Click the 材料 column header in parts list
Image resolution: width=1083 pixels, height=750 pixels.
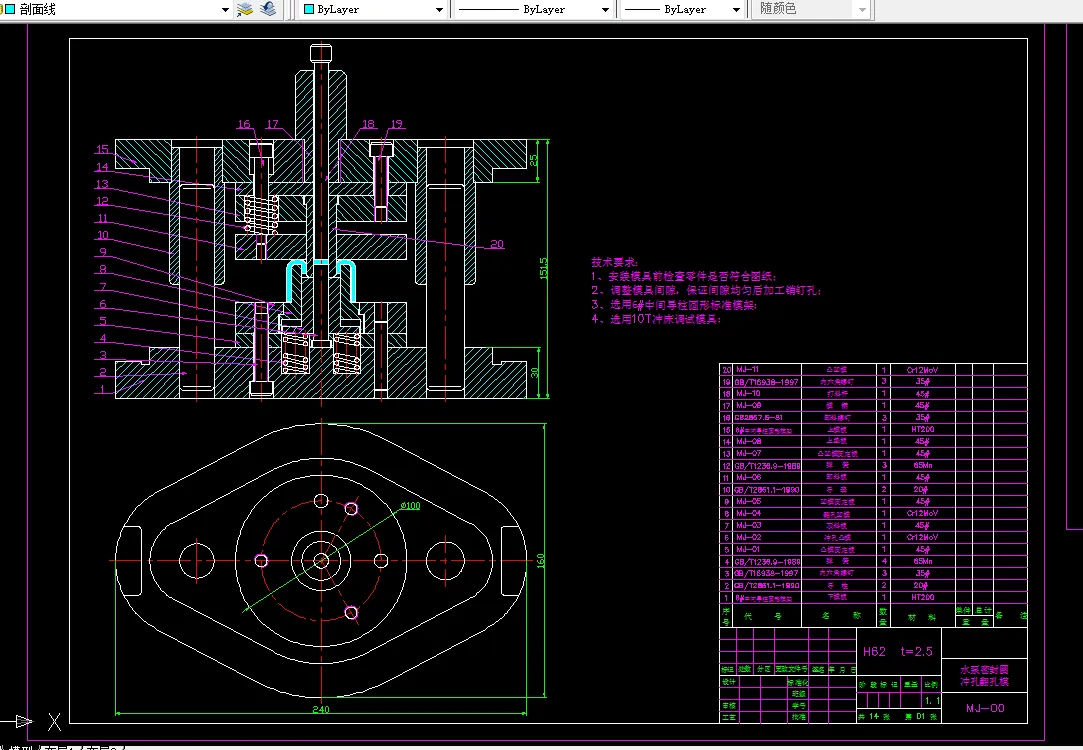[x=921, y=617]
